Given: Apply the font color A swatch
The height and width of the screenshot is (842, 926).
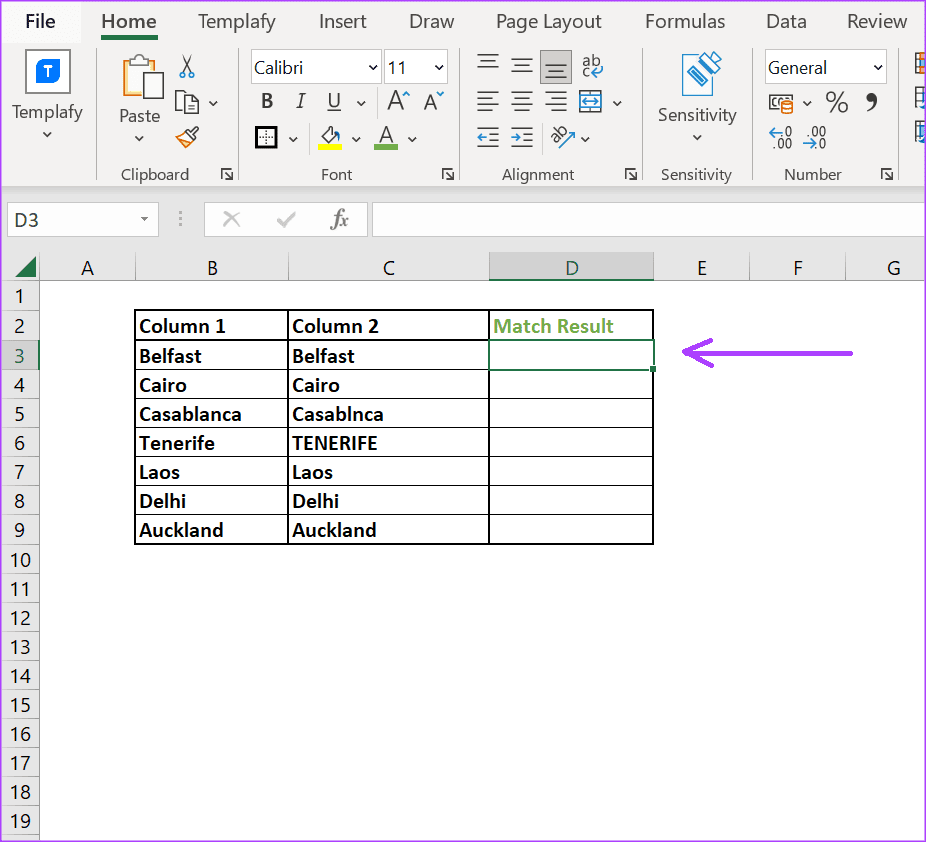Looking at the screenshot, I should tap(386, 138).
